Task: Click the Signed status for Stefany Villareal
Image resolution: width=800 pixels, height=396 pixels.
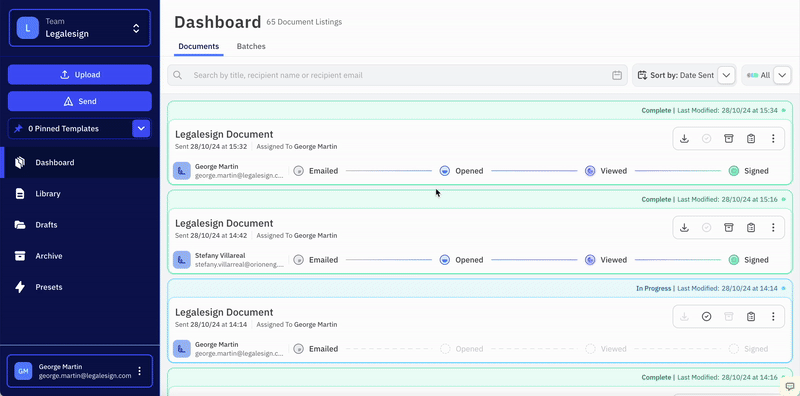Action: (x=748, y=260)
